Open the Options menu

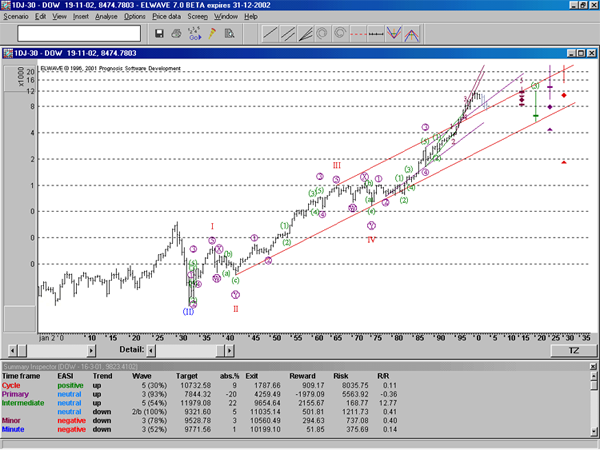pyautogui.click(x=134, y=17)
